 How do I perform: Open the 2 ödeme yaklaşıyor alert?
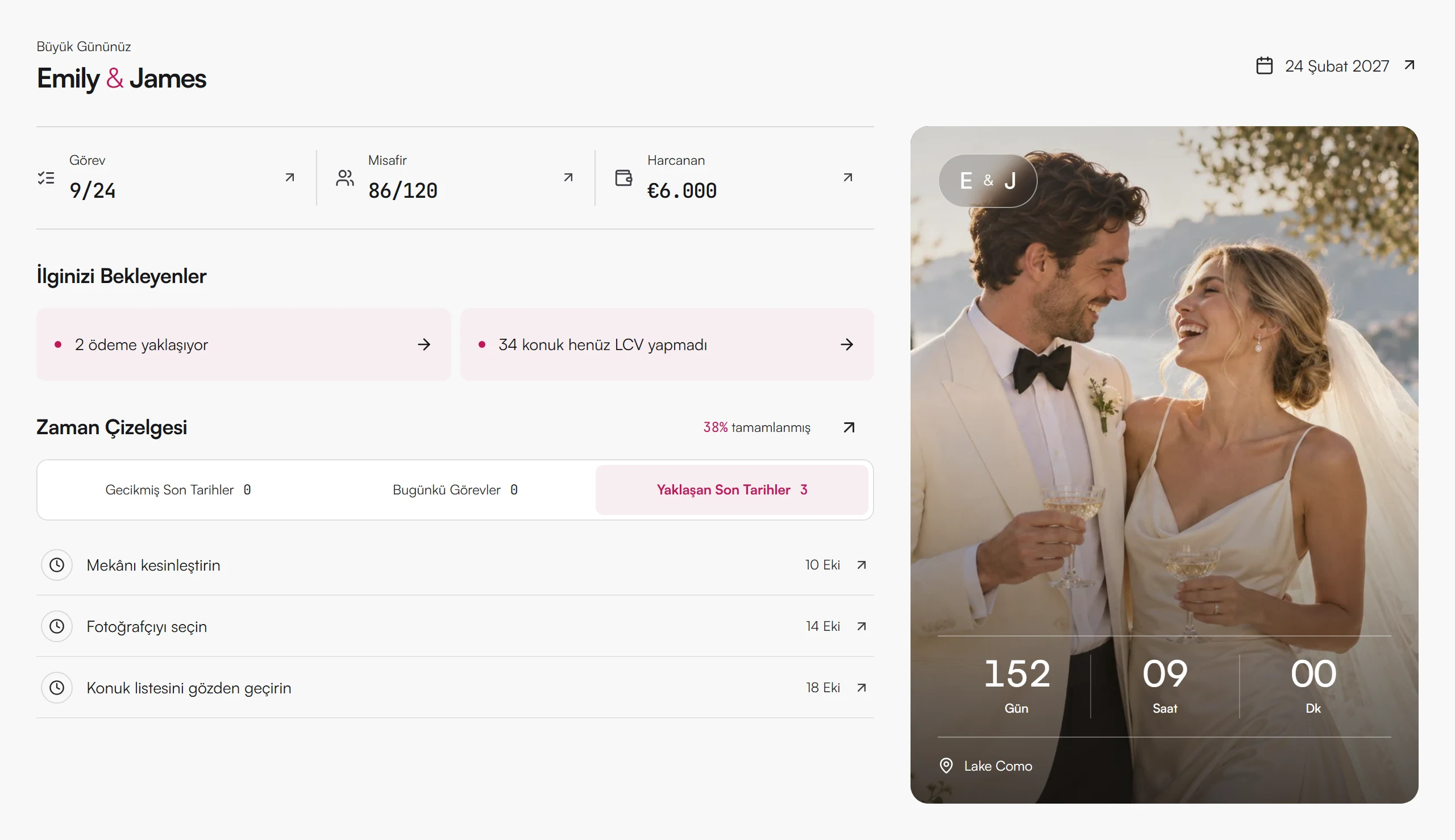pos(243,344)
